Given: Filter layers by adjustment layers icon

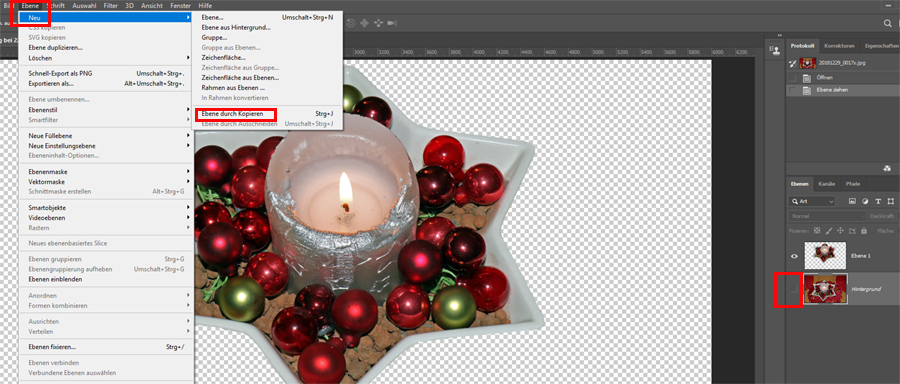Looking at the screenshot, I should coord(865,201).
